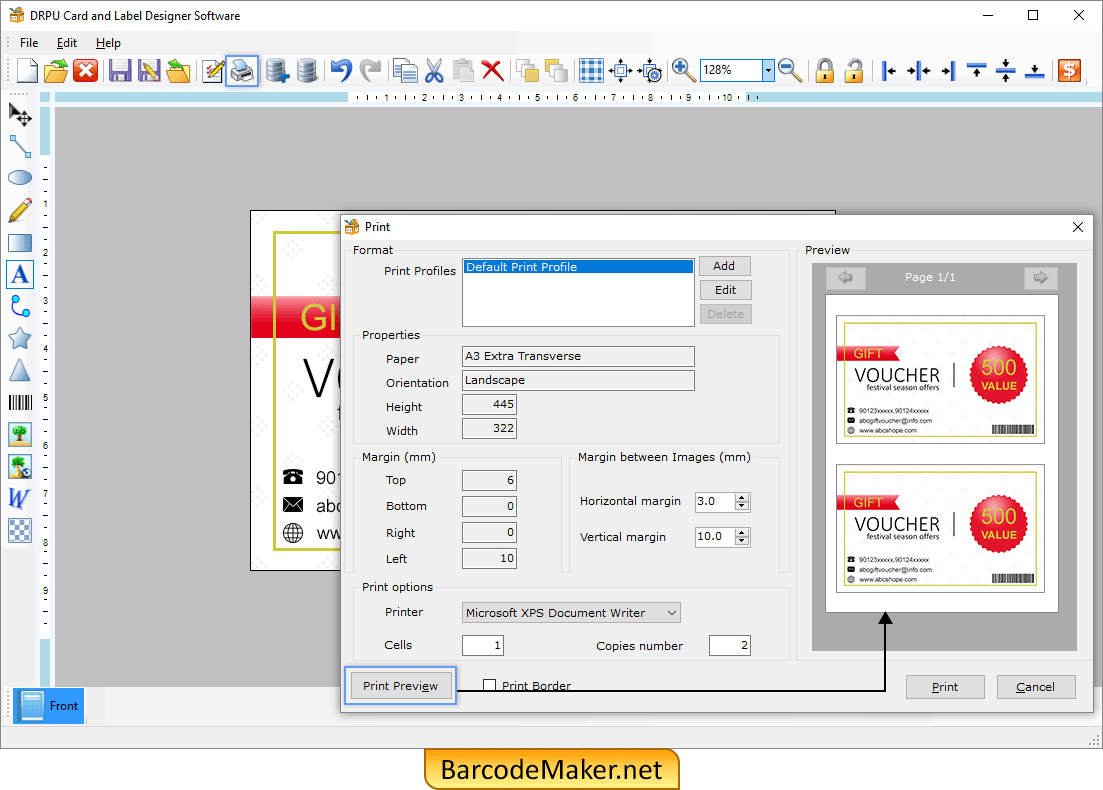1103x790 pixels.
Task: Copy the selected object
Action: (x=405, y=70)
